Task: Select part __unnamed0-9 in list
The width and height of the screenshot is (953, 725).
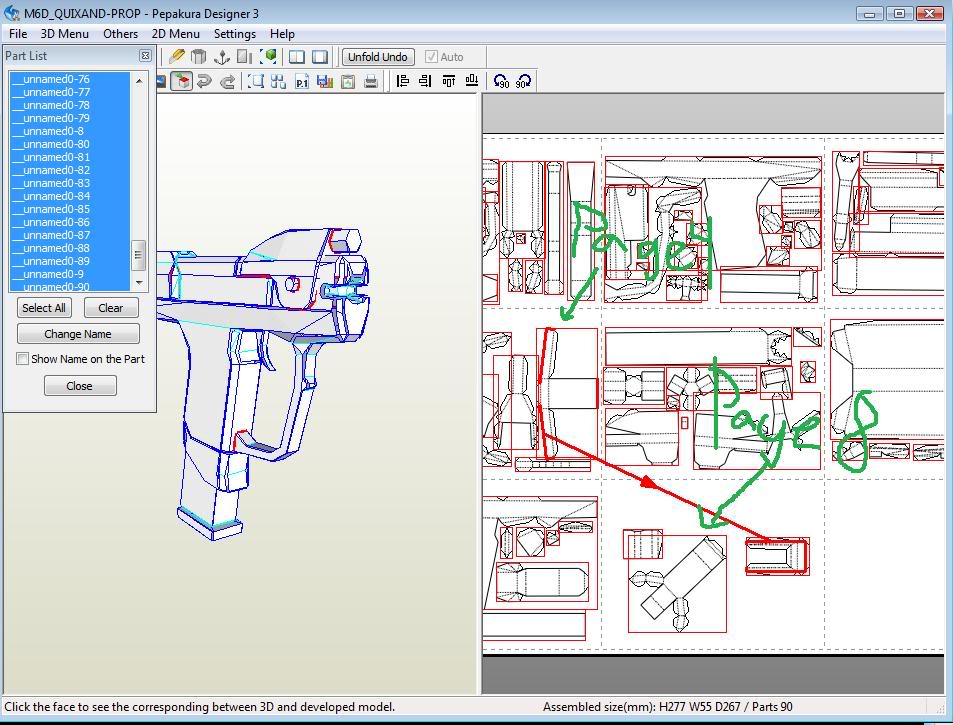Action: 70,274
